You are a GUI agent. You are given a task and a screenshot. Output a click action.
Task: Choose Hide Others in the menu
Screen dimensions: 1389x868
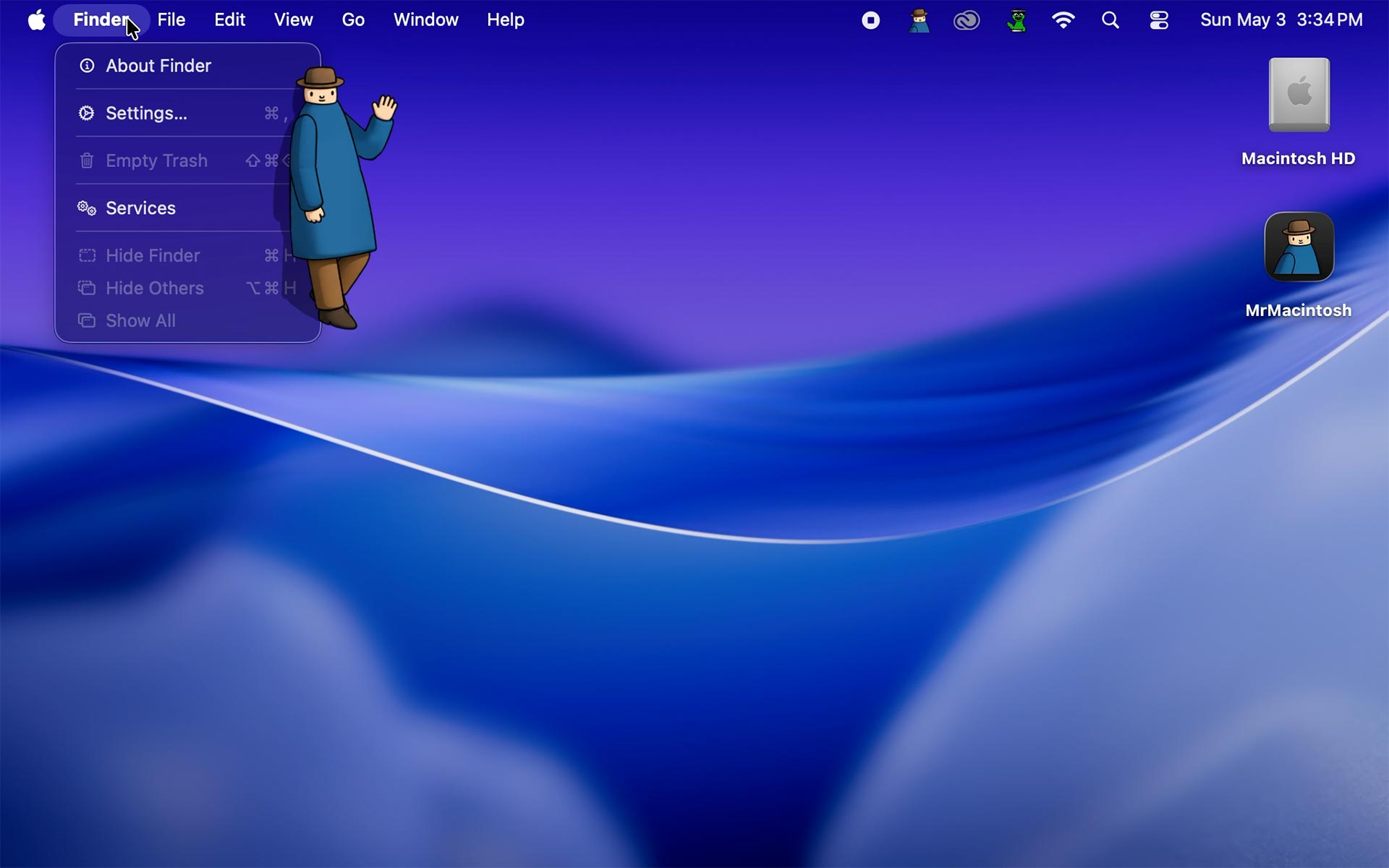pos(187,288)
